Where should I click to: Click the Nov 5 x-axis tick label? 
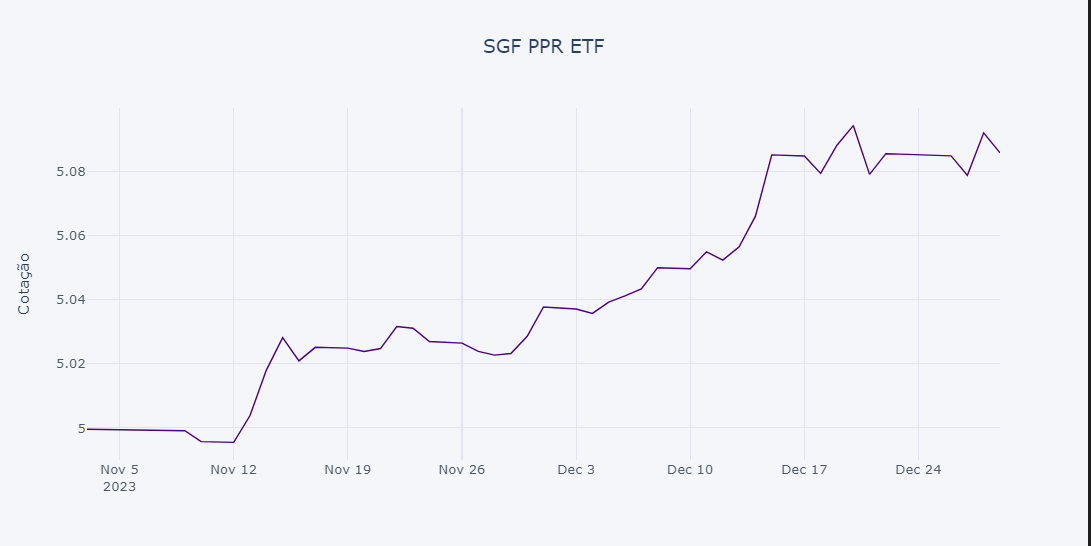[x=119, y=469]
